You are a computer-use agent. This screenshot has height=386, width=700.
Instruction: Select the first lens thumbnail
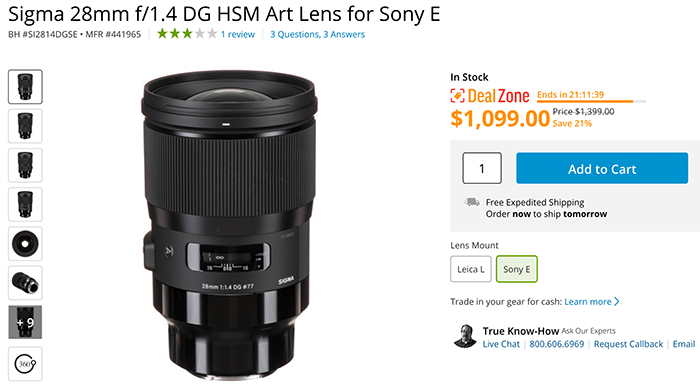tap(25, 87)
